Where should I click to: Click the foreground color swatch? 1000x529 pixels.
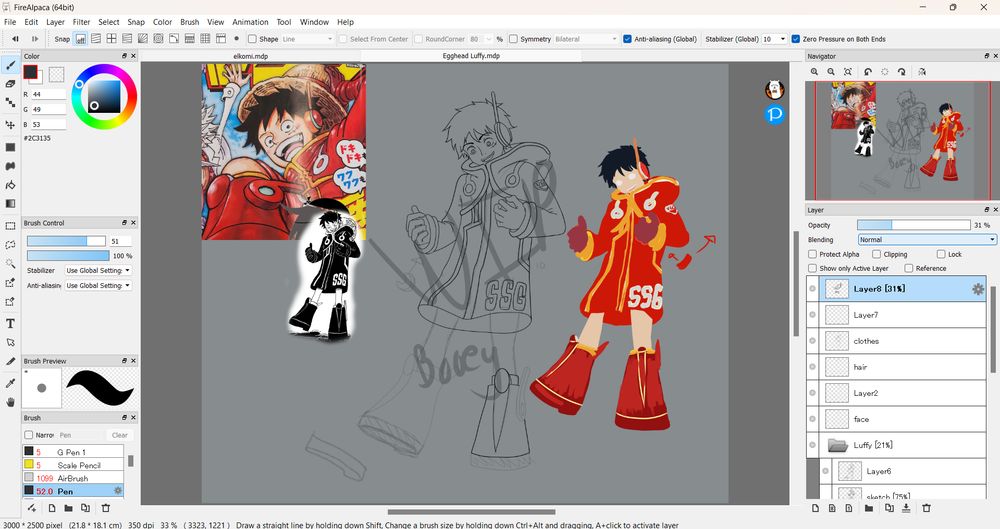30,72
